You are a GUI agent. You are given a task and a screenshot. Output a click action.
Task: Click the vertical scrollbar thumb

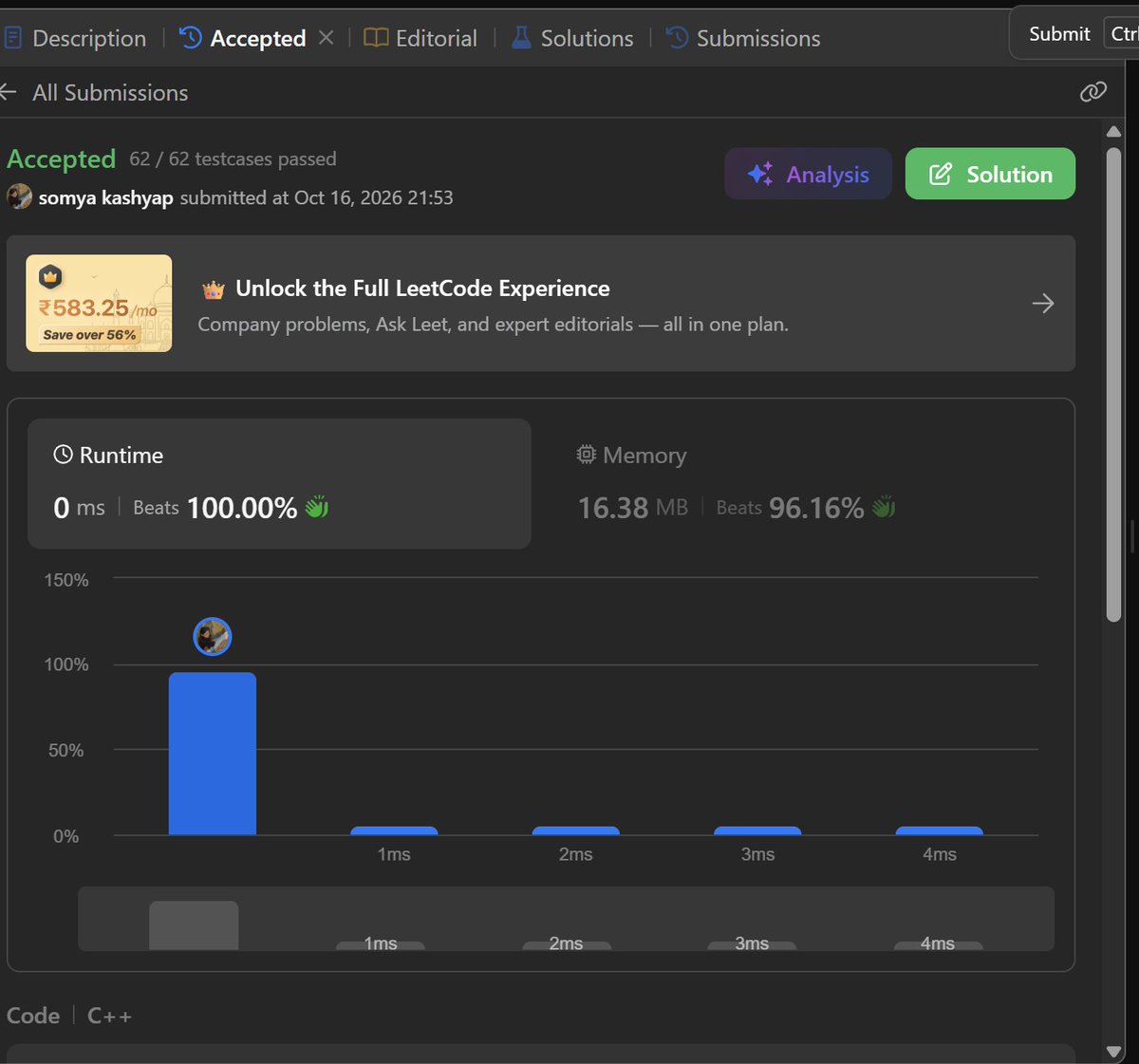tap(1114, 384)
